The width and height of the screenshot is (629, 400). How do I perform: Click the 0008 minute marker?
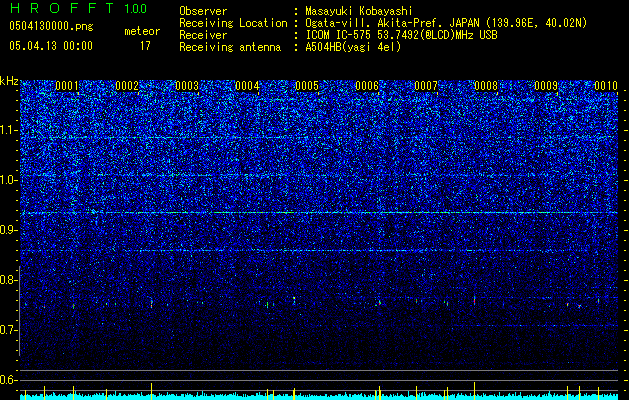[486, 86]
